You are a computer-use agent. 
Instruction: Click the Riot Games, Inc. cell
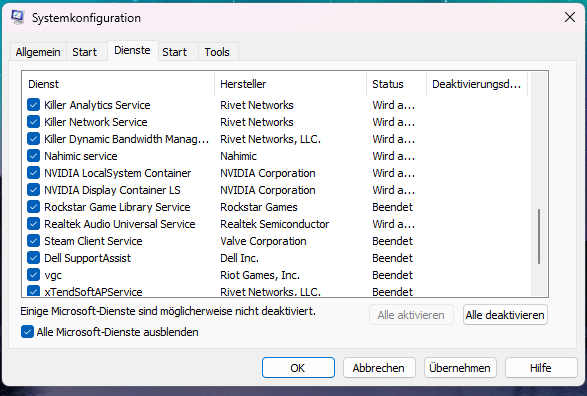point(260,275)
